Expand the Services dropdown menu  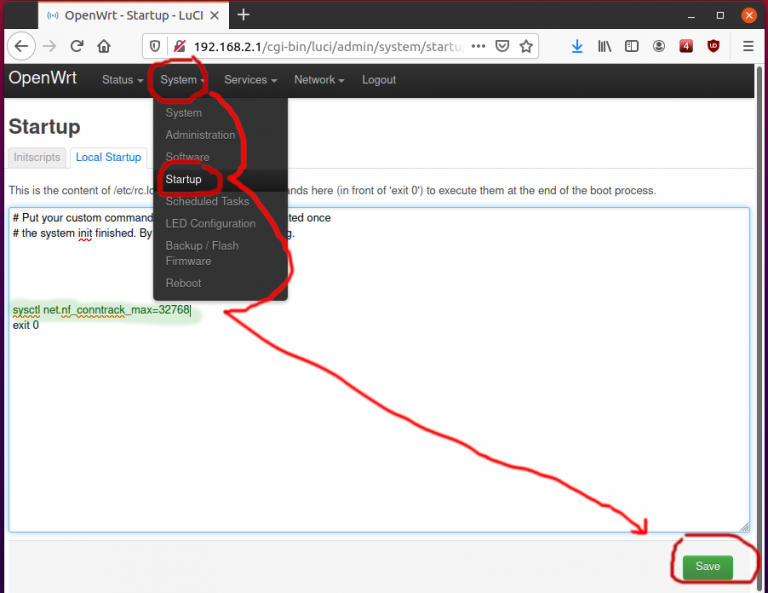pyautogui.click(x=249, y=80)
